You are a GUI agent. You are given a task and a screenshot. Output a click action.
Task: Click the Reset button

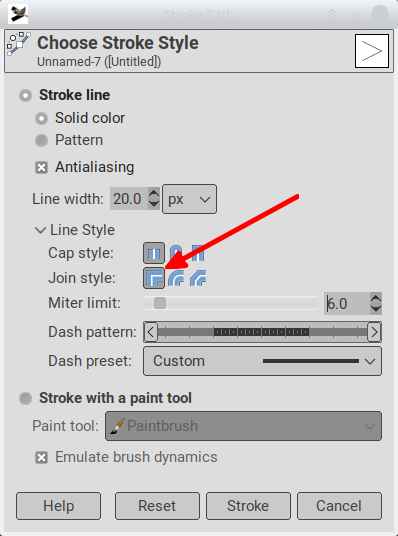[x=157, y=506]
